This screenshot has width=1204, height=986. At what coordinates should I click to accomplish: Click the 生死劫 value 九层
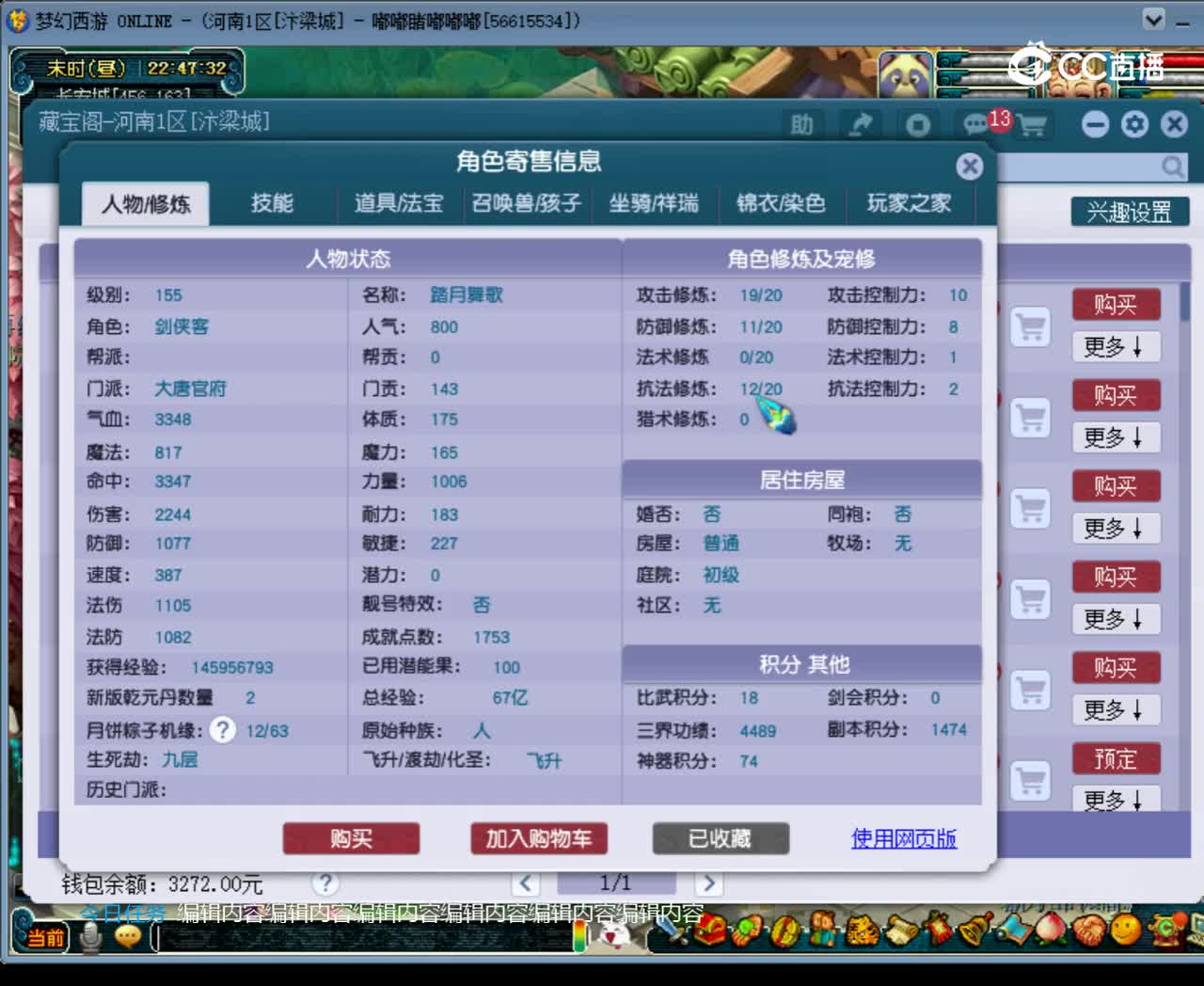pos(180,759)
